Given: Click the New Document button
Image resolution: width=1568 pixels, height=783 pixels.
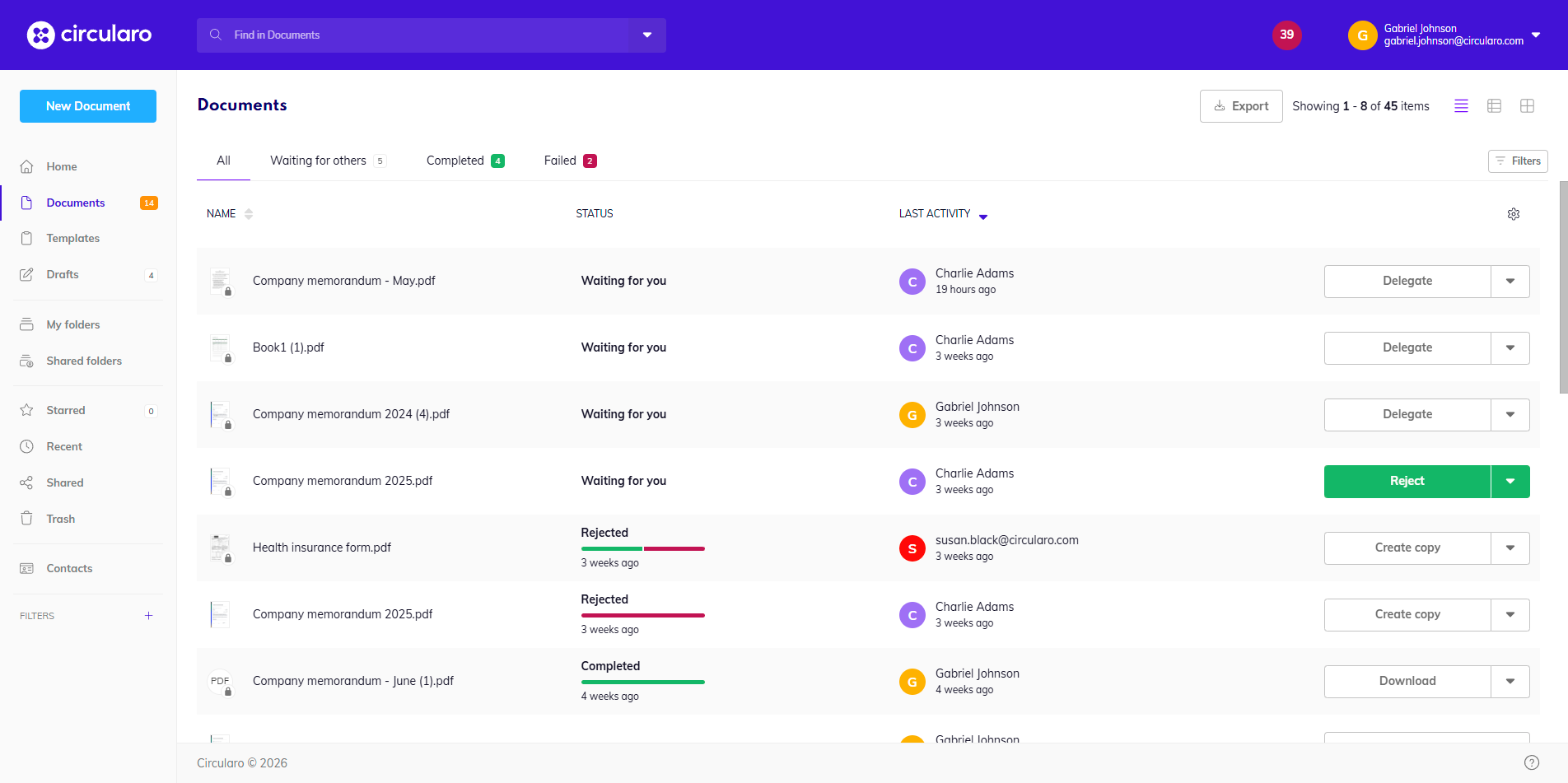Looking at the screenshot, I should (x=88, y=106).
